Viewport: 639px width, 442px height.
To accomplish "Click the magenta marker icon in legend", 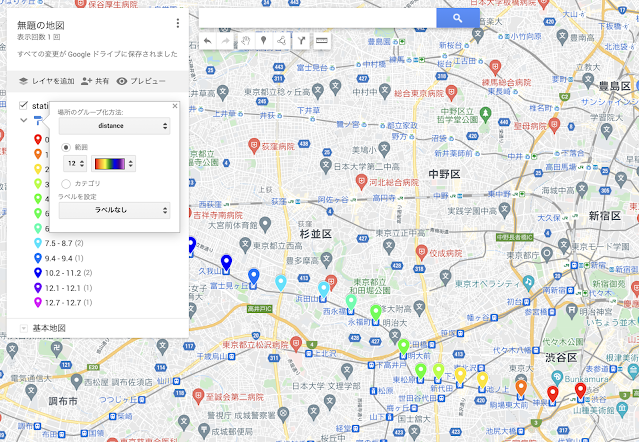I will pos(37,302).
